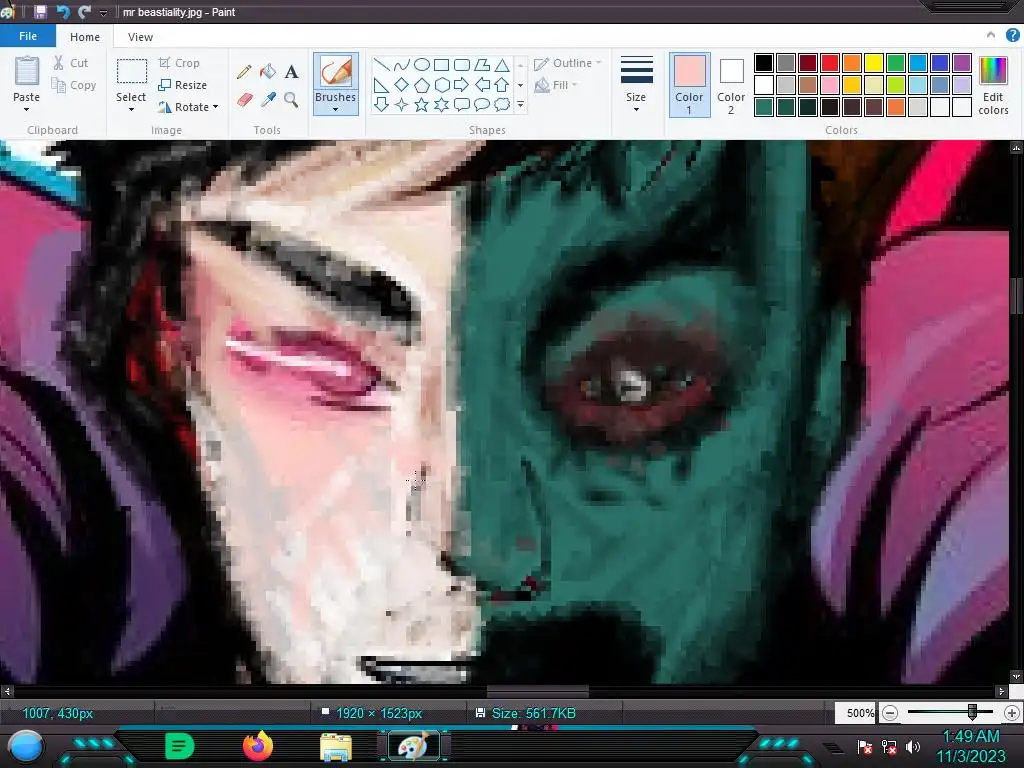
Task: Select the Color picker eyedropper tool
Action: click(268, 99)
